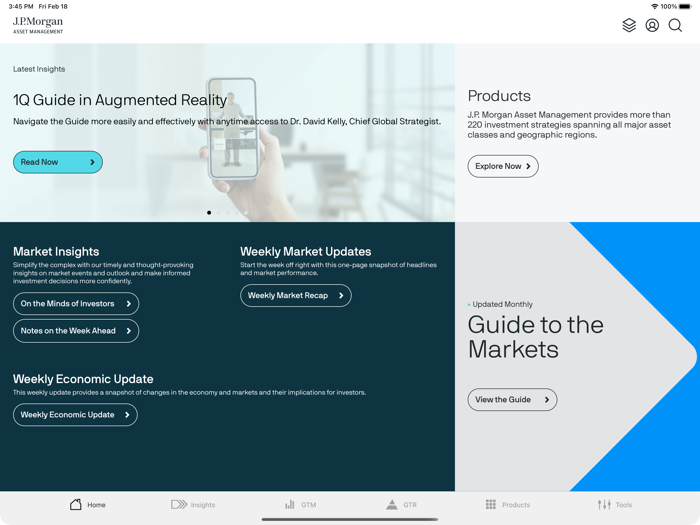Screen dimensions: 700x525
Task: Tap the GTM bar chart icon
Action: [290, 504]
